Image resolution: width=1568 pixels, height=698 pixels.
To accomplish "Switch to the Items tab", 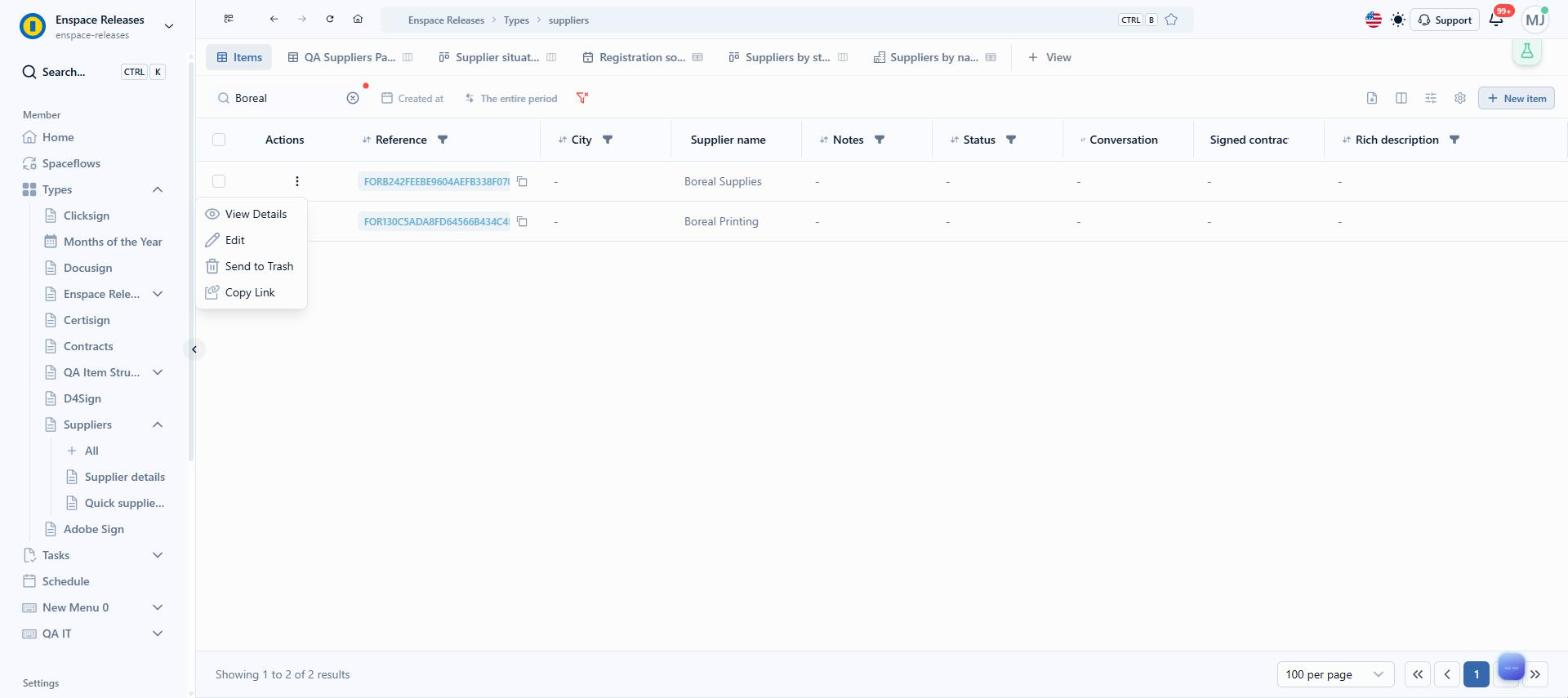I will tap(239, 57).
